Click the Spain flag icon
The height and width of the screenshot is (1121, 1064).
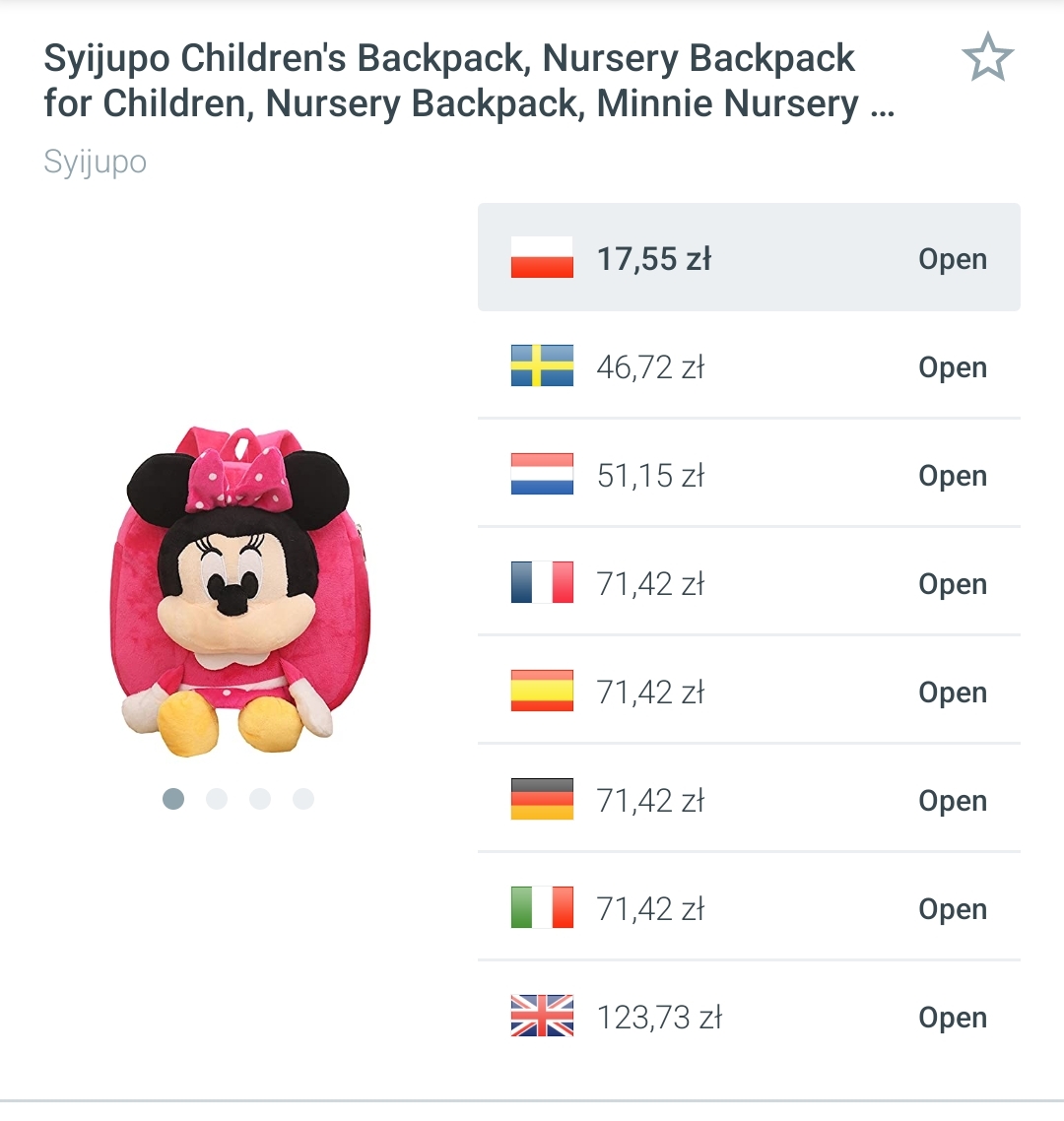point(542,692)
